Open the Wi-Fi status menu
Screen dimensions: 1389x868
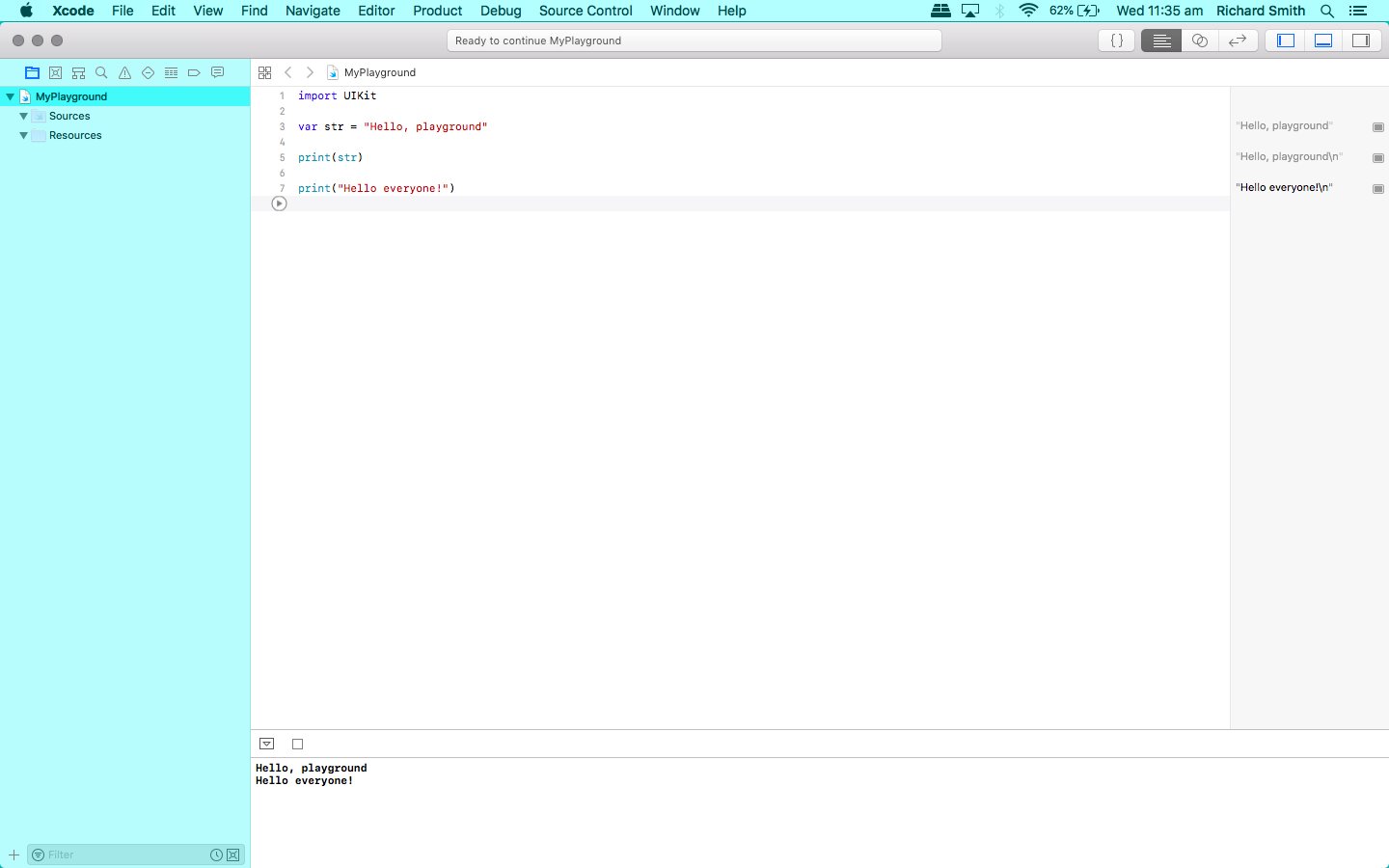click(x=1028, y=11)
